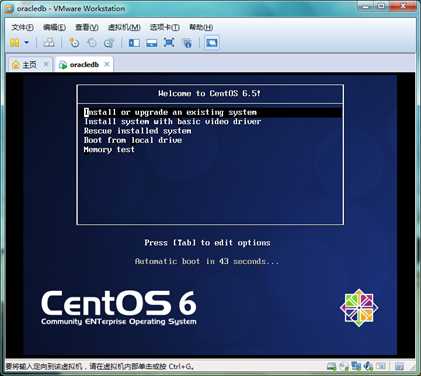Select the oracledb tab
The height and width of the screenshot is (376, 421).
[x=85, y=64]
